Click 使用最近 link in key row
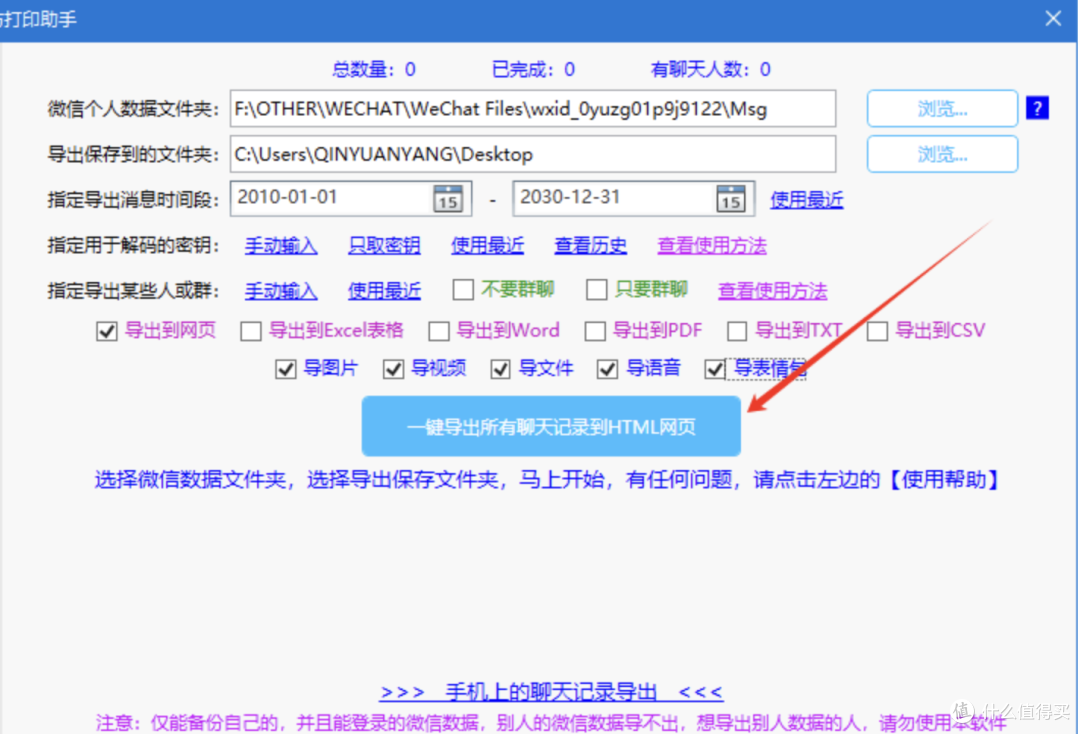Viewport: 1080px width, 734px height. 488,245
